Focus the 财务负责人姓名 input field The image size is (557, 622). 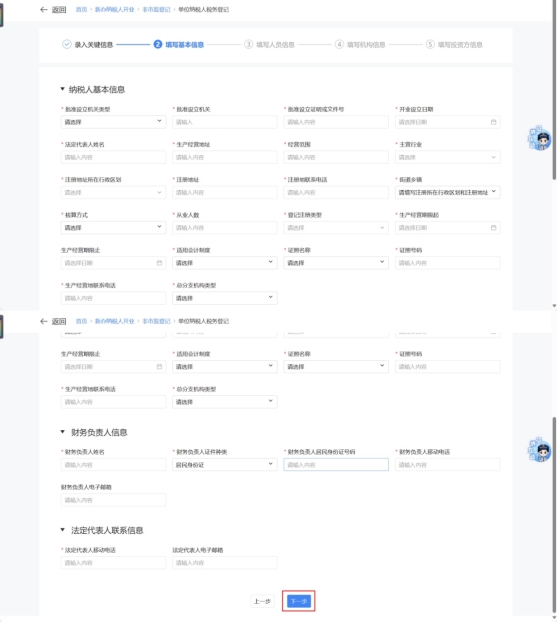pyautogui.click(x=113, y=465)
